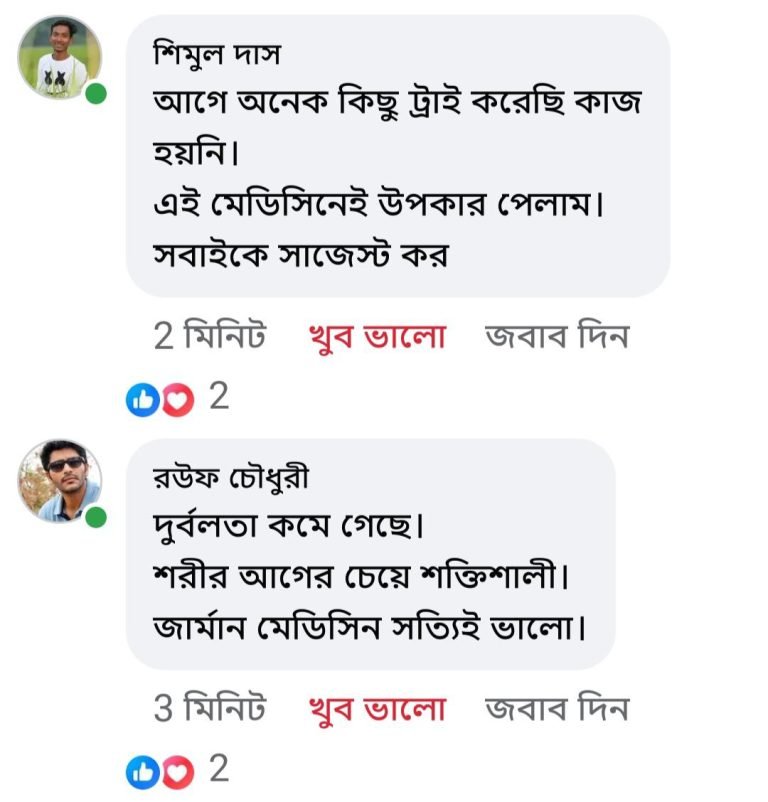Click red heart icon under শিমুল দাস comment
768x802 pixels.
(176, 400)
